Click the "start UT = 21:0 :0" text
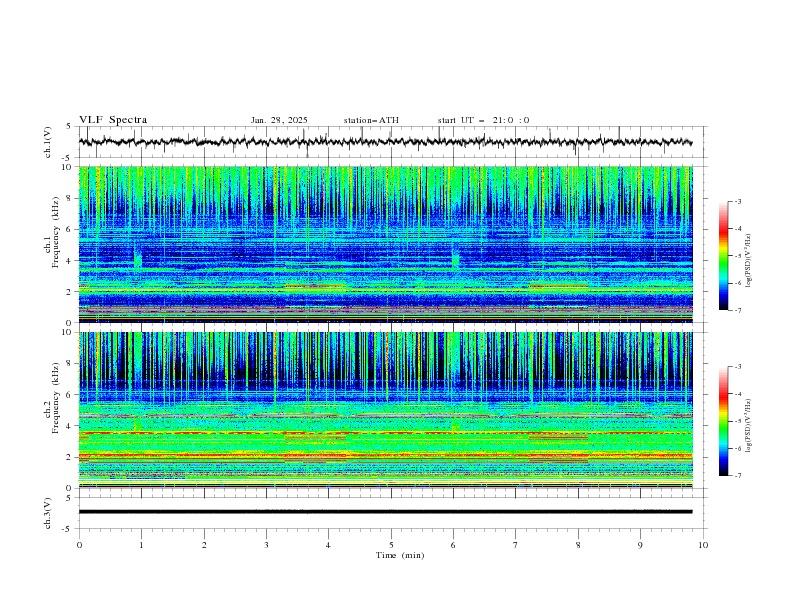Image resolution: width=792 pixels, height=612 pixels. click(483, 120)
